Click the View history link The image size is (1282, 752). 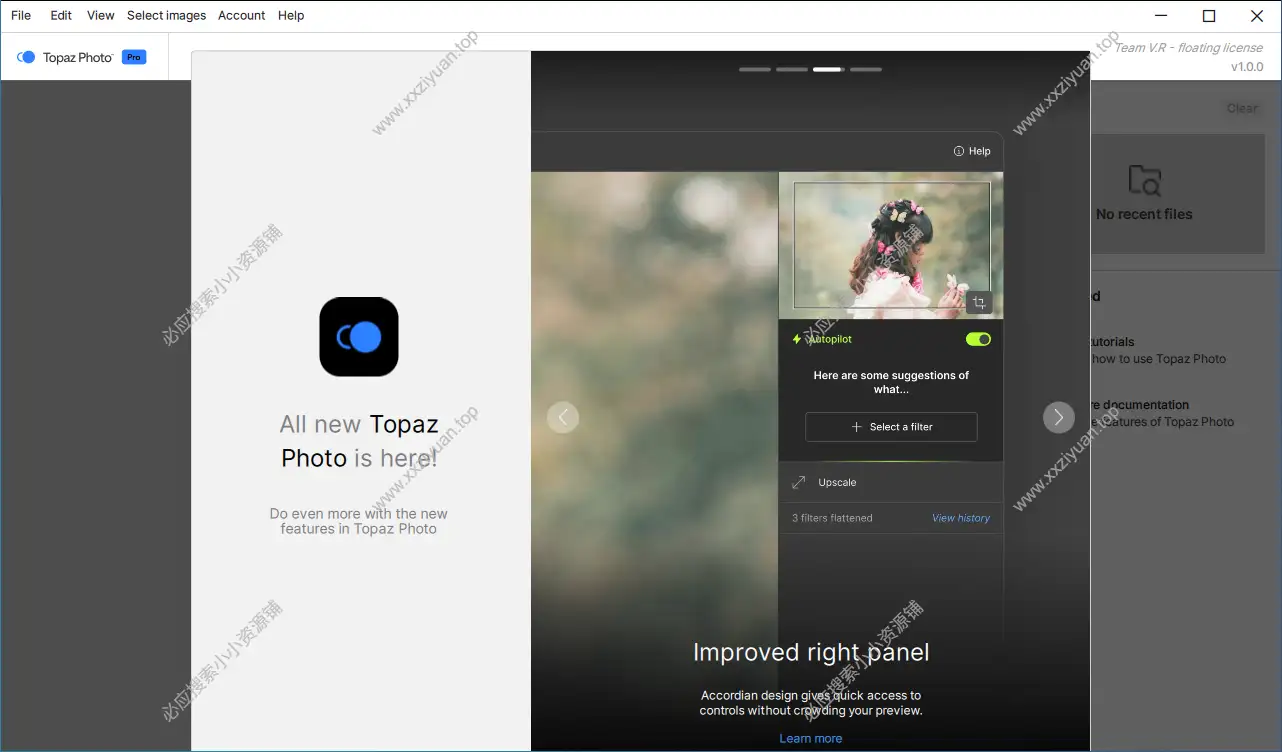[960, 517]
